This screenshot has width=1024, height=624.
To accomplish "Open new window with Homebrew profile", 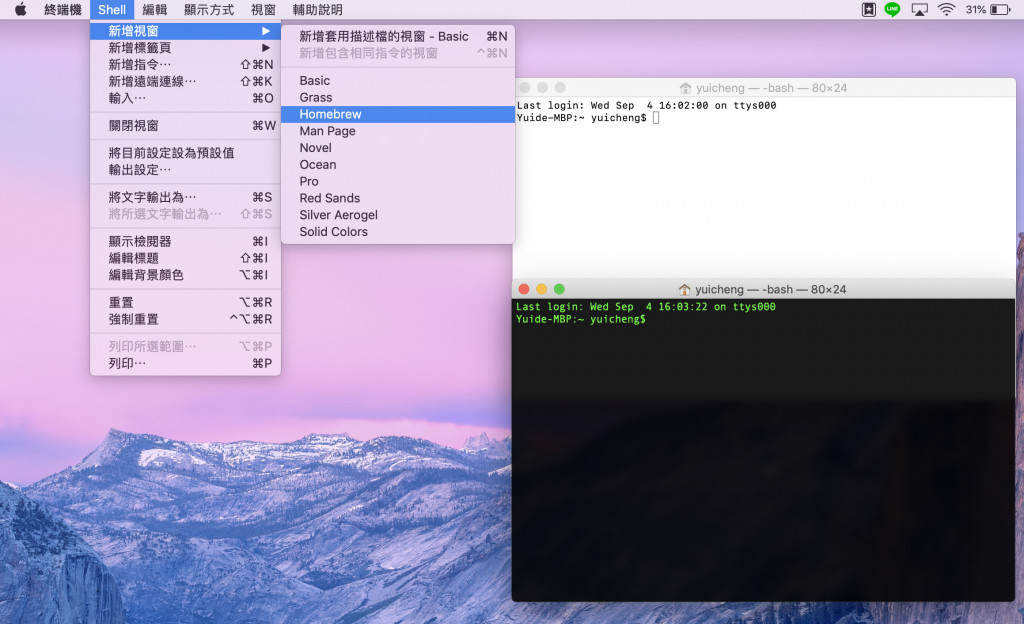I will coord(398,114).
